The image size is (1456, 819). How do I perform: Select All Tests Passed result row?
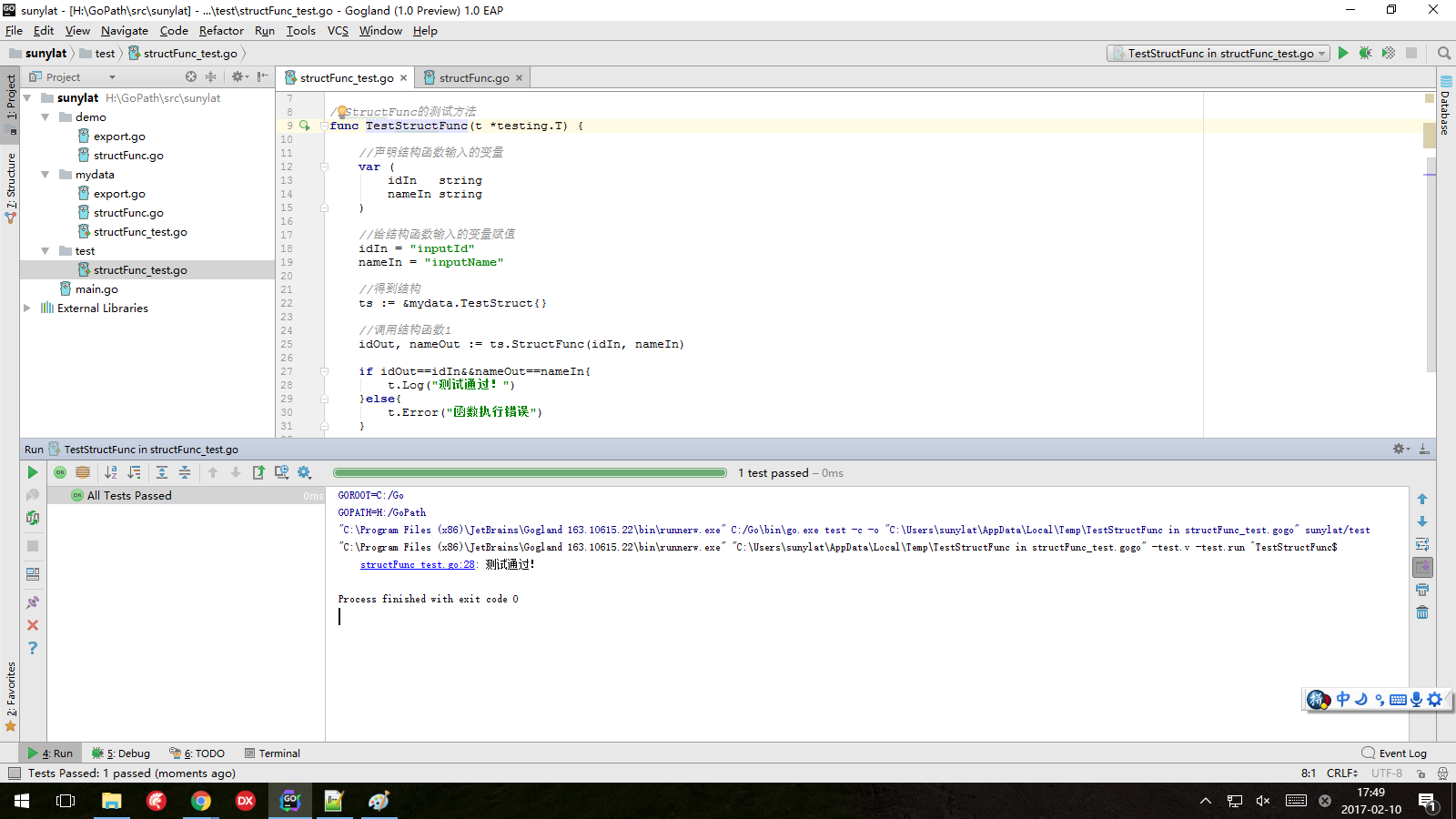tap(186, 495)
